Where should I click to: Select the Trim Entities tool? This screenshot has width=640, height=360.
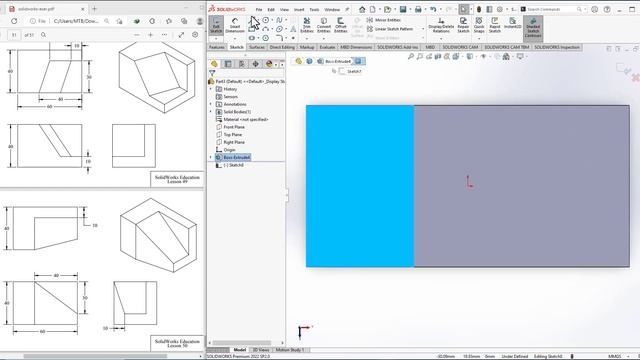[x=307, y=25]
